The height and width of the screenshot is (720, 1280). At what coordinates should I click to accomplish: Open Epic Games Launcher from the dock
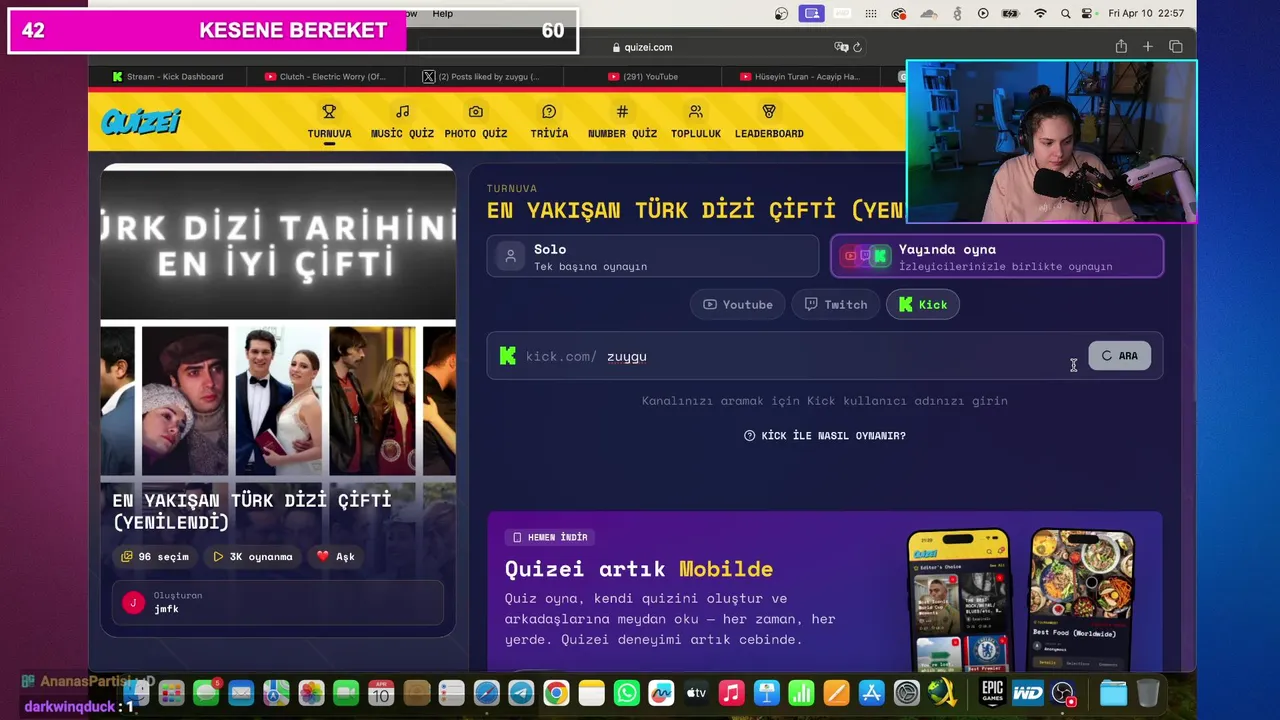click(x=992, y=692)
